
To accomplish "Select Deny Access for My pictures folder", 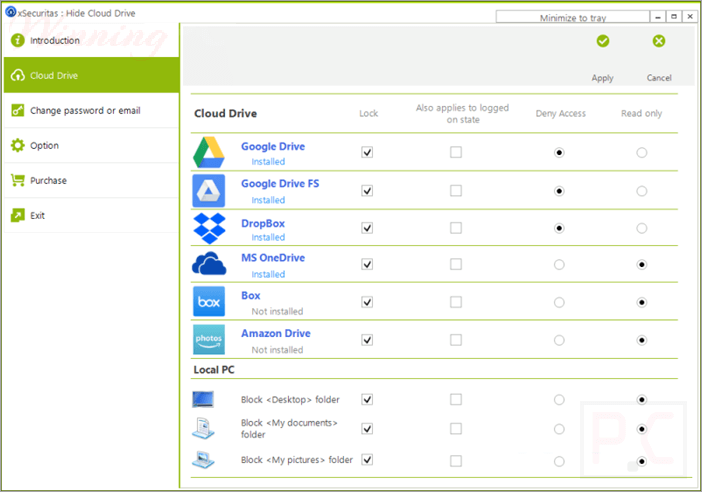I will 559,461.
